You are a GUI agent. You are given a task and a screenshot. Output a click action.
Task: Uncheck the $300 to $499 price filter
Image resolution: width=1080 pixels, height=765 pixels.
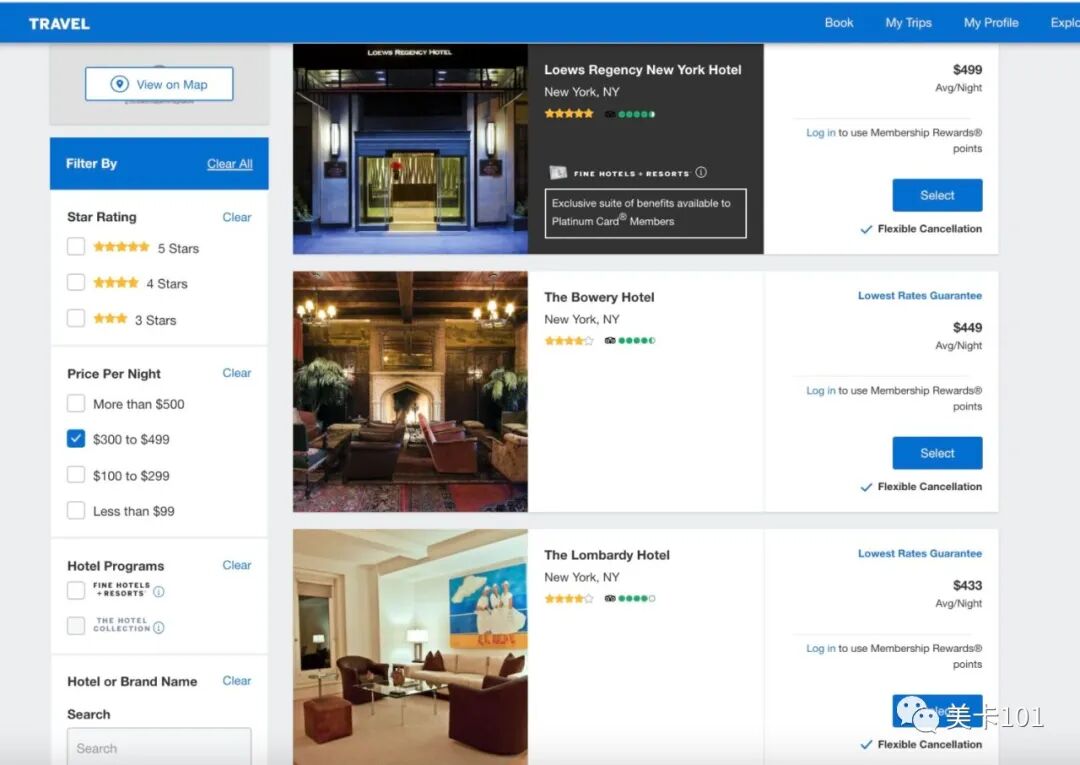76,439
